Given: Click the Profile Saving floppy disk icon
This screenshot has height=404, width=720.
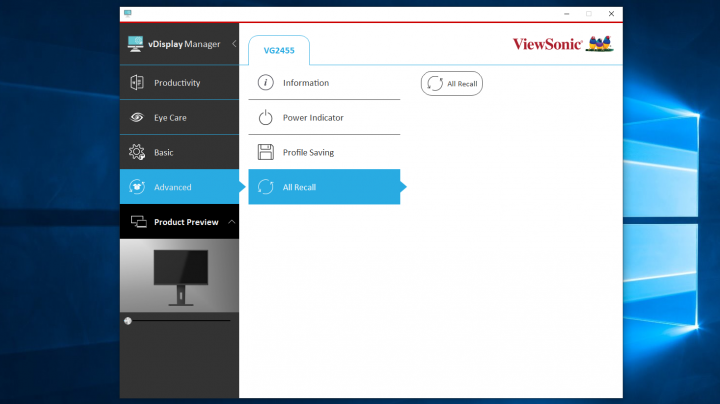Looking at the screenshot, I should 265,152.
